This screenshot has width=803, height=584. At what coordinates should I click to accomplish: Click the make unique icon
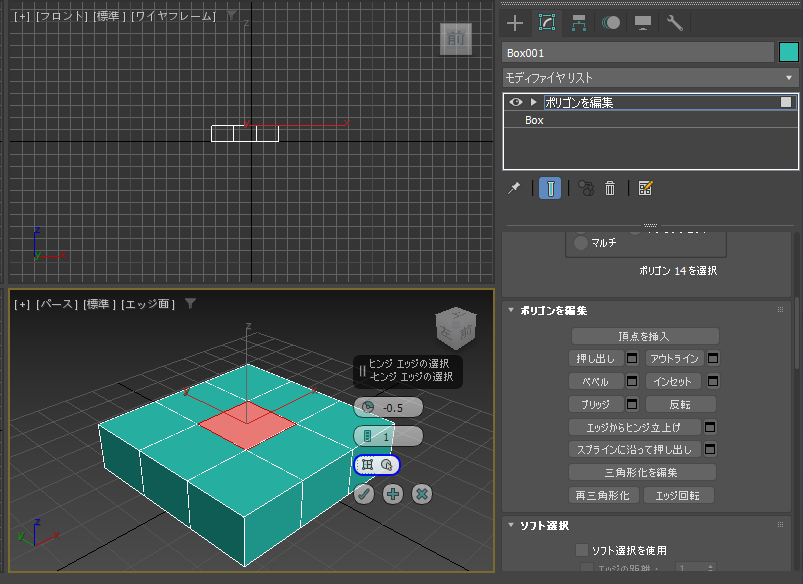point(586,189)
